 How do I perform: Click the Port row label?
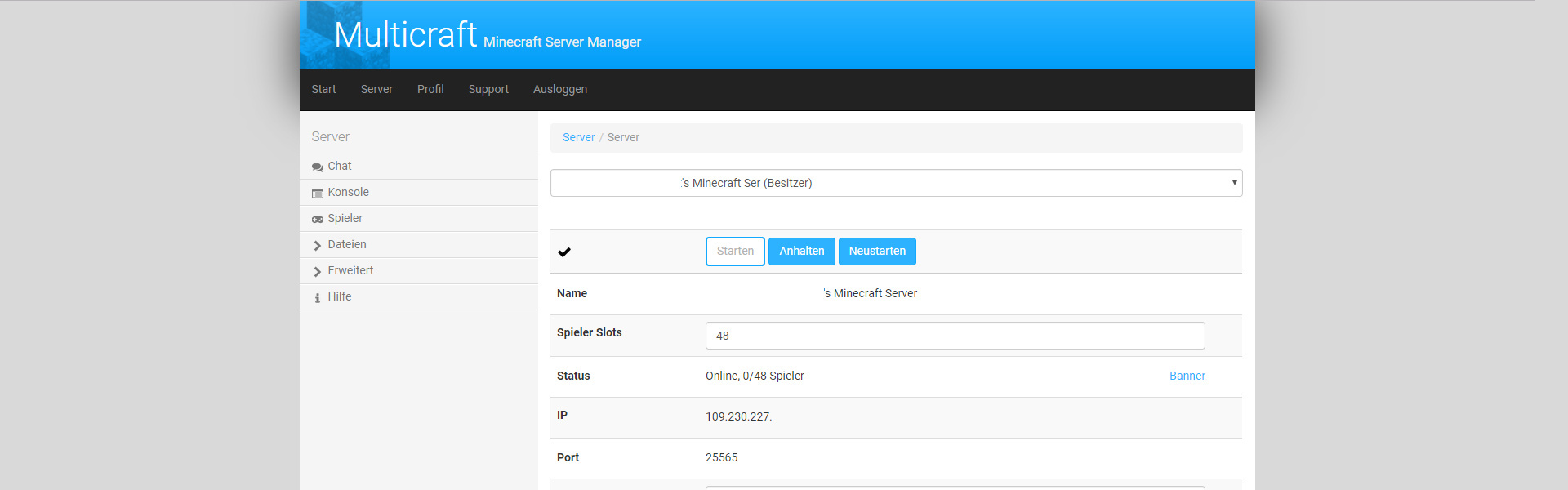click(x=568, y=457)
